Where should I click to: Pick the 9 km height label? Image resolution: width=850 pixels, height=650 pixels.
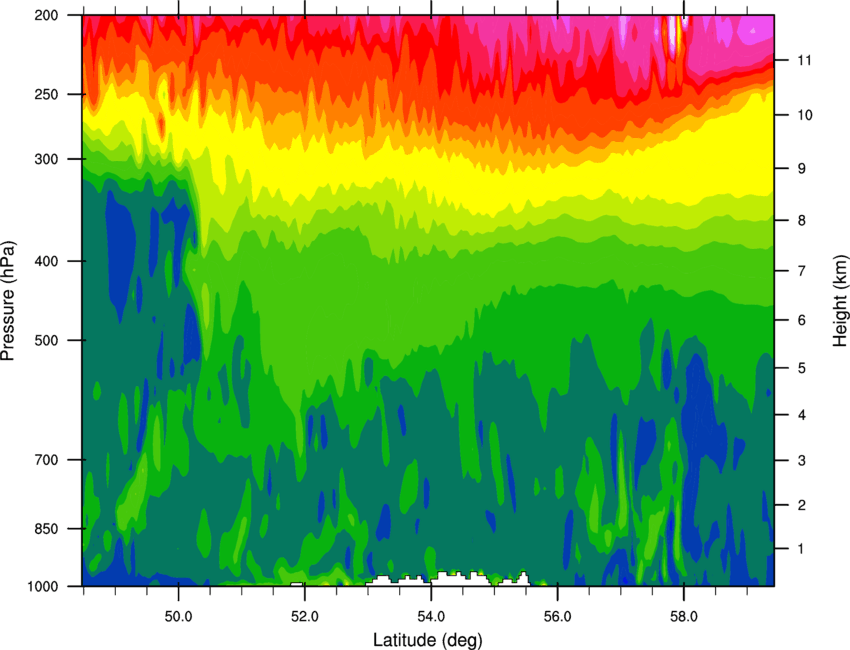tap(801, 169)
